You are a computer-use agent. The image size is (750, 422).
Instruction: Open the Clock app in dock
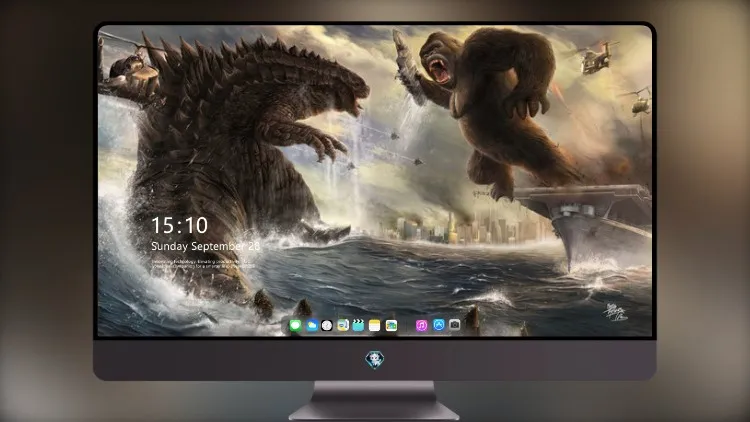coord(327,326)
